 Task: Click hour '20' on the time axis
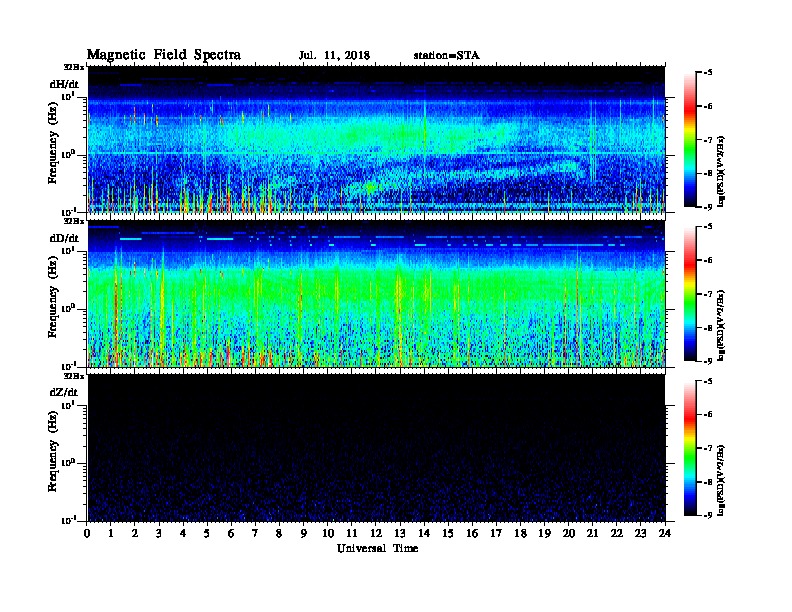click(x=569, y=534)
